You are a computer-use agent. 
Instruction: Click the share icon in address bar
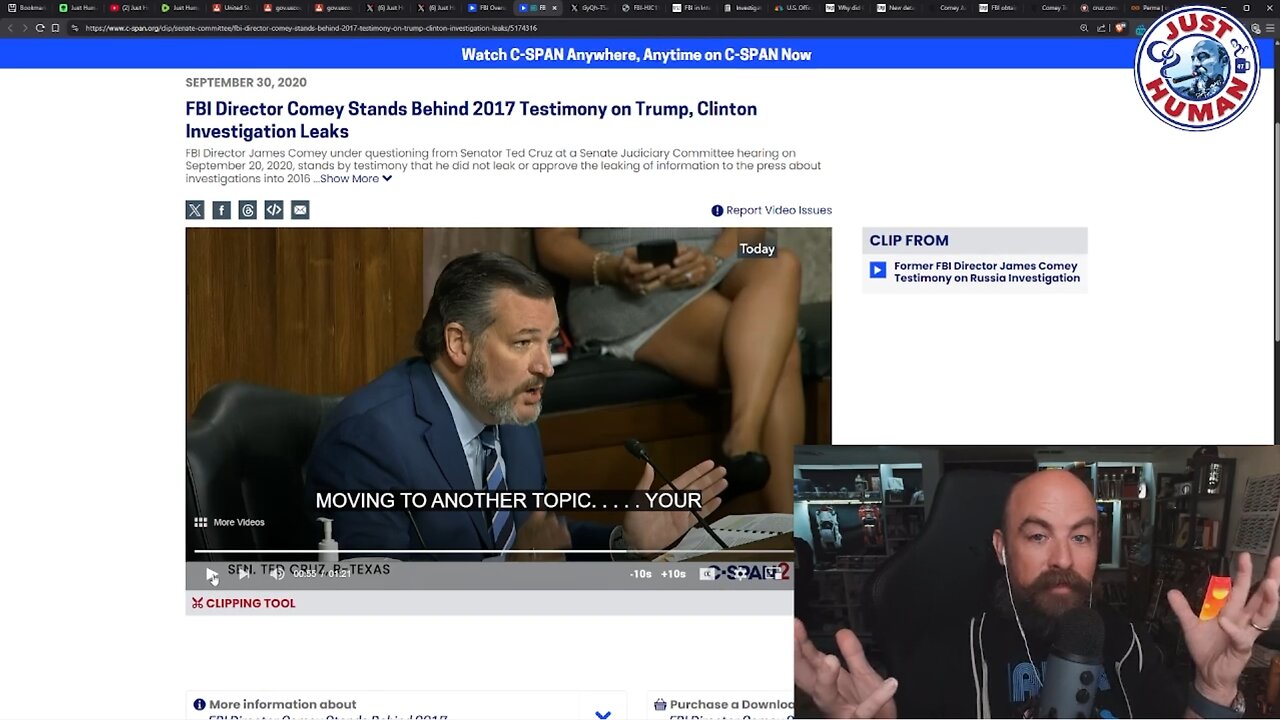click(x=1101, y=28)
